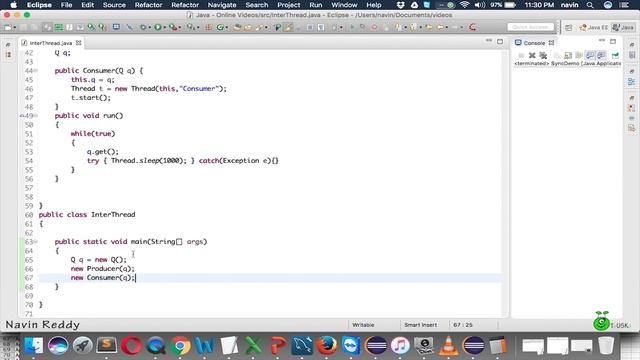The image size is (640, 360).
Task: Click the Run Last Tool icon with red toolbox
Action: pos(173,27)
